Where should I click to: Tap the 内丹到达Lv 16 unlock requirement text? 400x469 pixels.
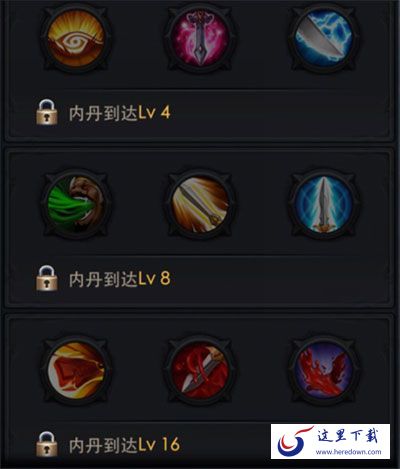click(124, 445)
